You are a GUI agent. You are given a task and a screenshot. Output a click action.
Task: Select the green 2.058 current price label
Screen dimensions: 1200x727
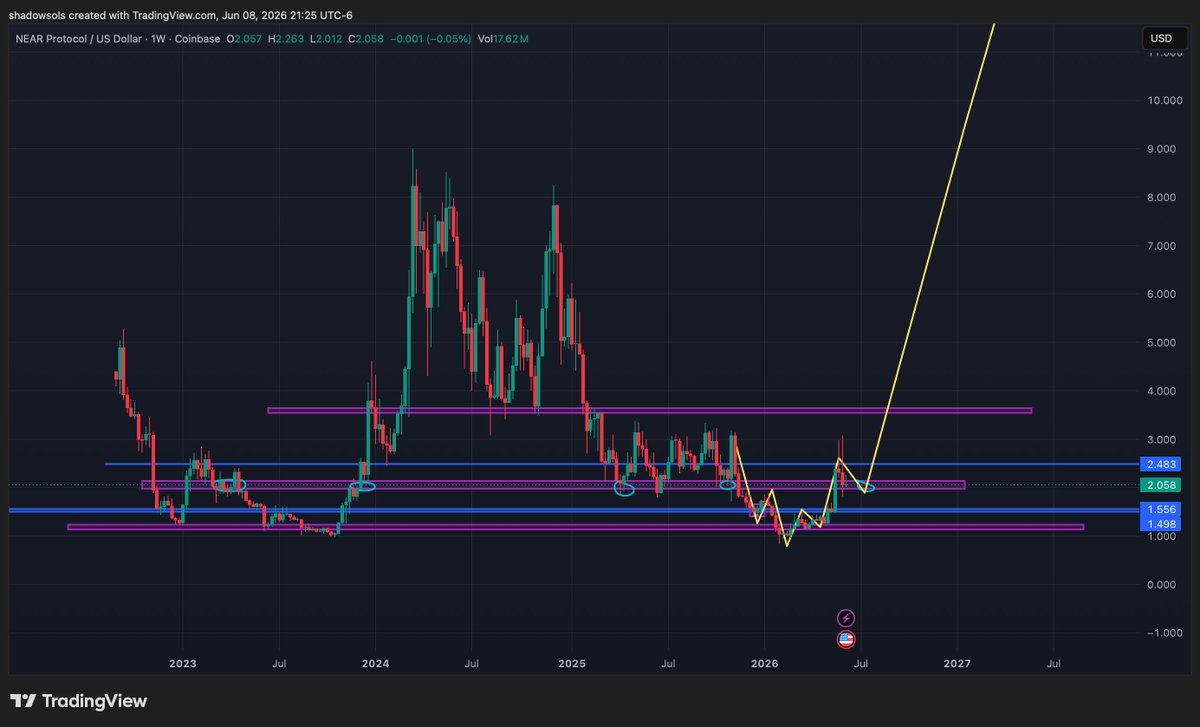[1161, 485]
